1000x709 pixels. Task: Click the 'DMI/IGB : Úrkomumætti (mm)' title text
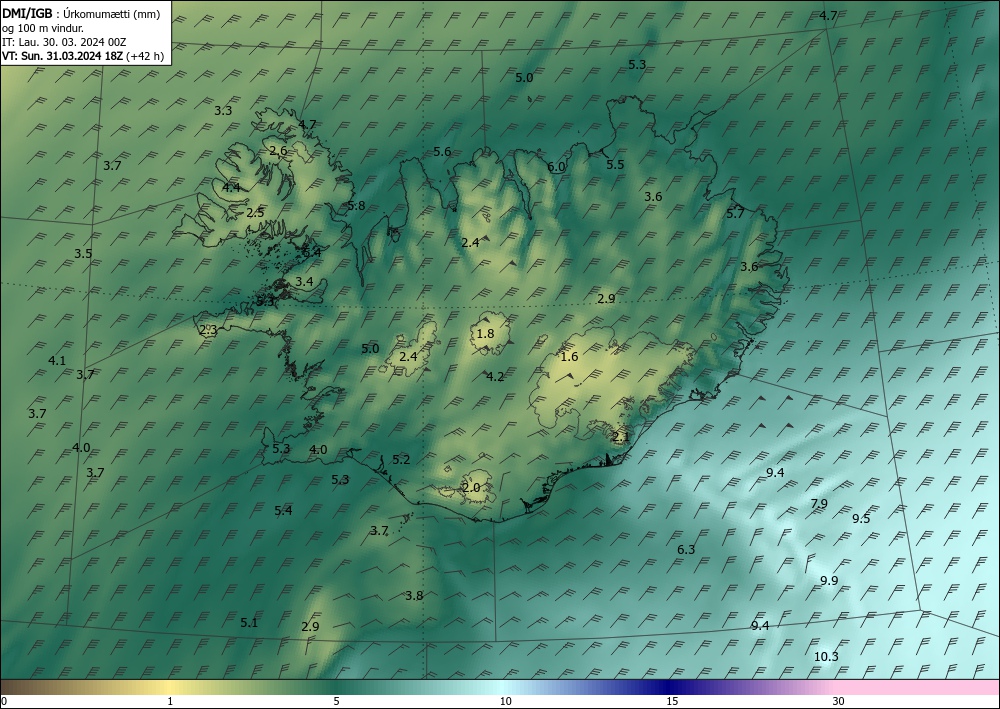[81, 14]
